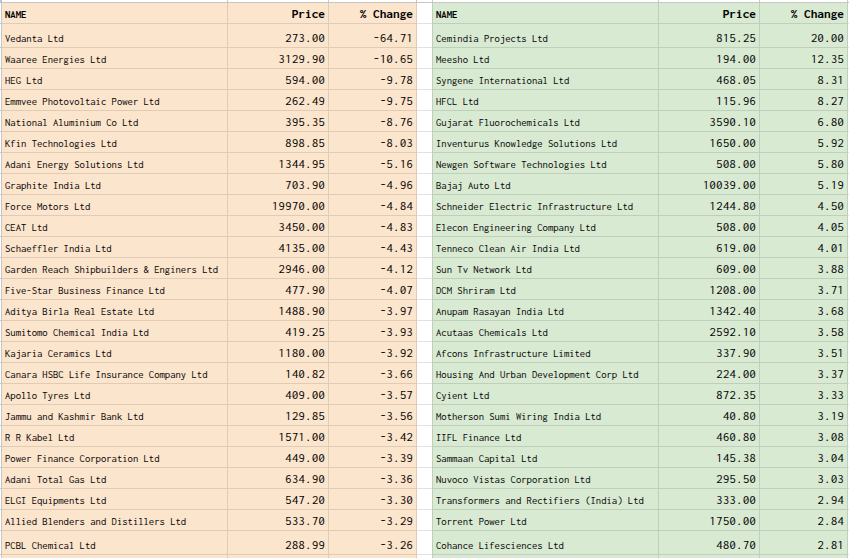Select Canara HSBC Life Insurance Company Ltd
This screenshot has height=558, width=849.
click(x=114, y=375)
